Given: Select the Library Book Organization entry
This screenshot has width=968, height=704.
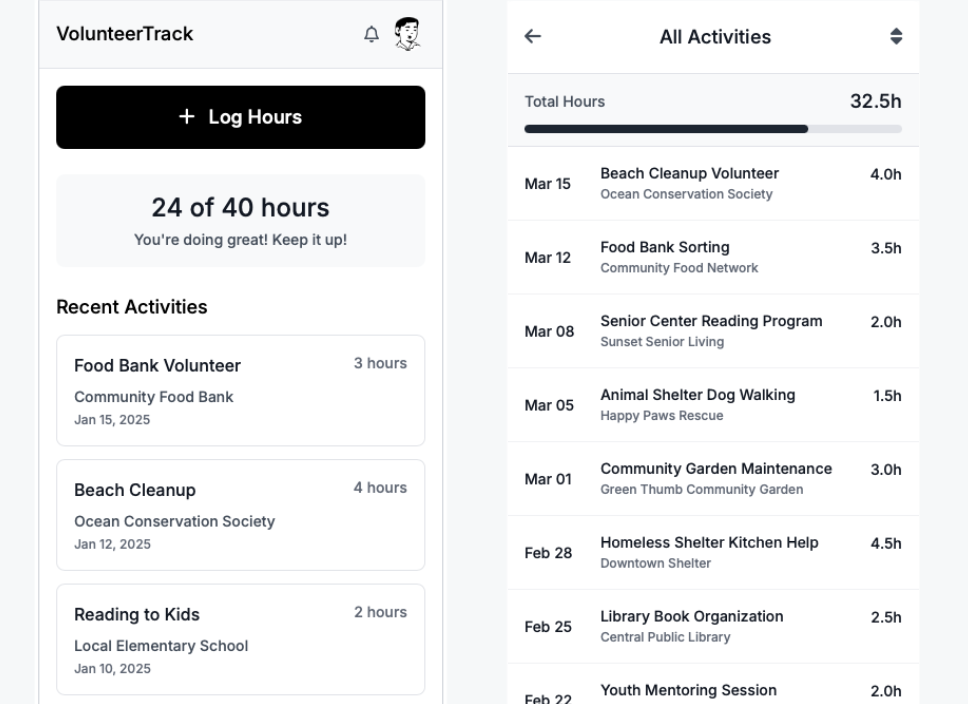Looking at the screenshot, I should pyautogui.click(x=713, y=626).
